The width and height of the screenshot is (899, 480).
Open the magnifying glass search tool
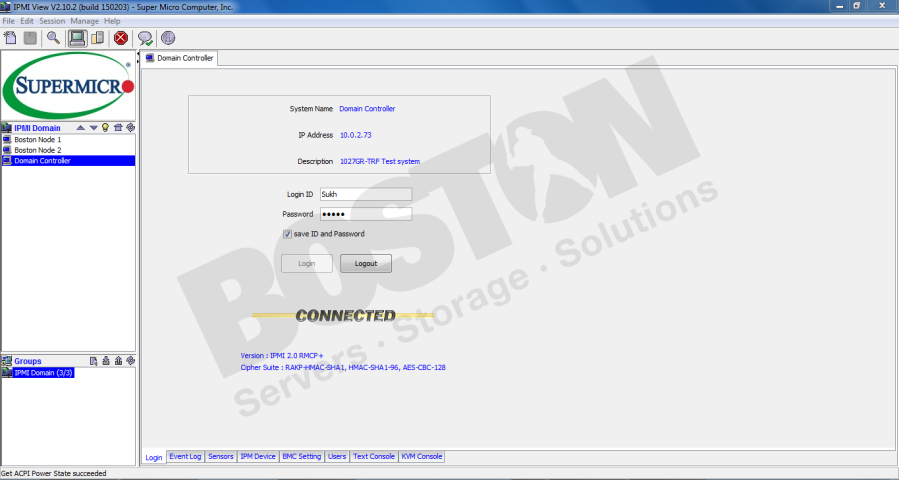[x=53, y=38]
